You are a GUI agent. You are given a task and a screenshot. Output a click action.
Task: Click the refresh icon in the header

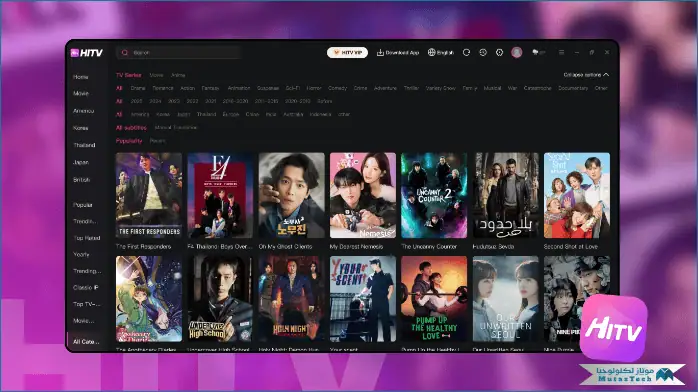(x=466, y=53)
